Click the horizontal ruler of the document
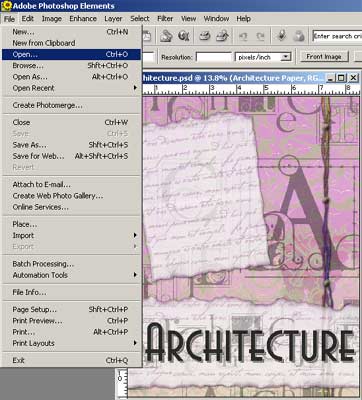Screen dimensions: 362x400 251,89
